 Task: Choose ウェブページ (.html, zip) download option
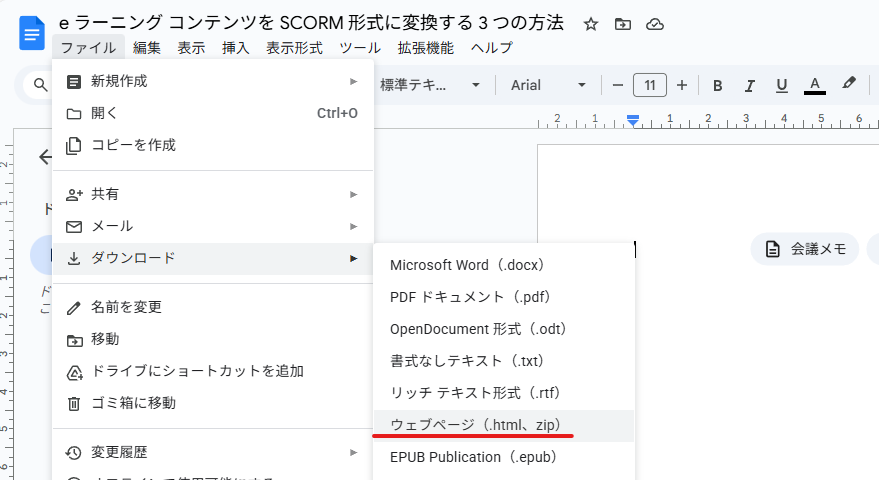coord(474,425)
